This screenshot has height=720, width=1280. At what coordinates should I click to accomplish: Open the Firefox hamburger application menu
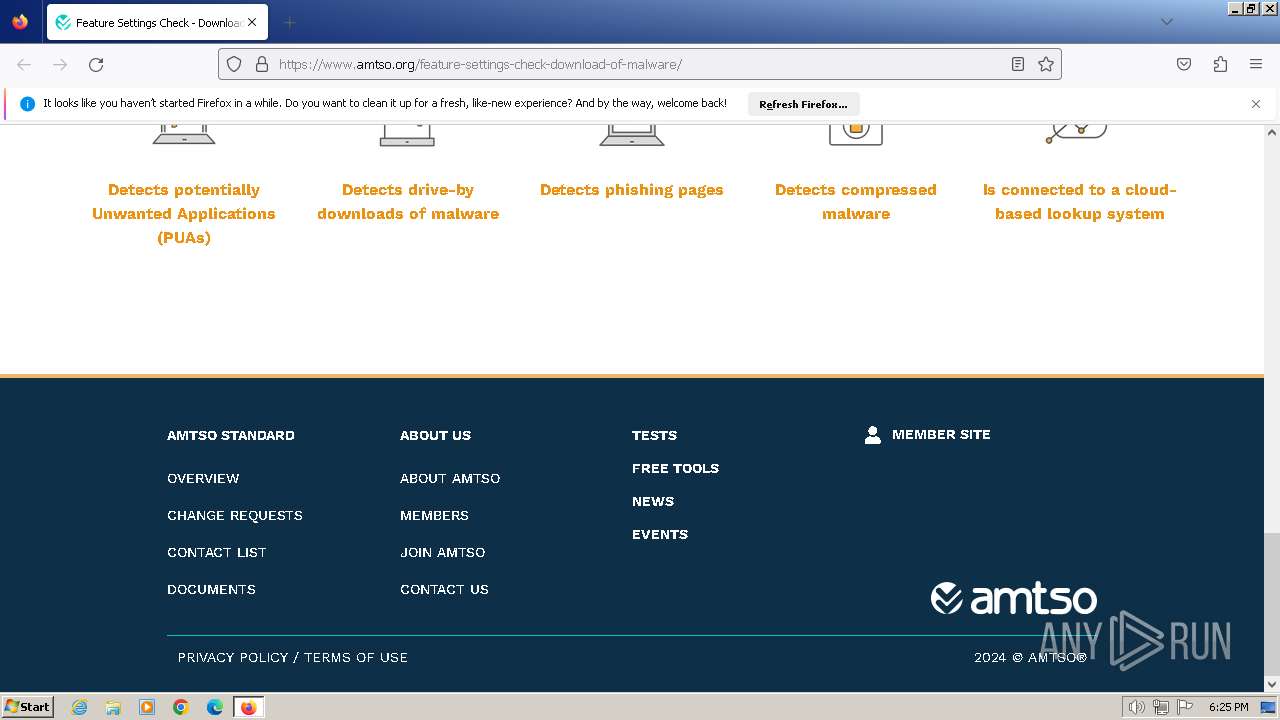(x=1256, y=64)
